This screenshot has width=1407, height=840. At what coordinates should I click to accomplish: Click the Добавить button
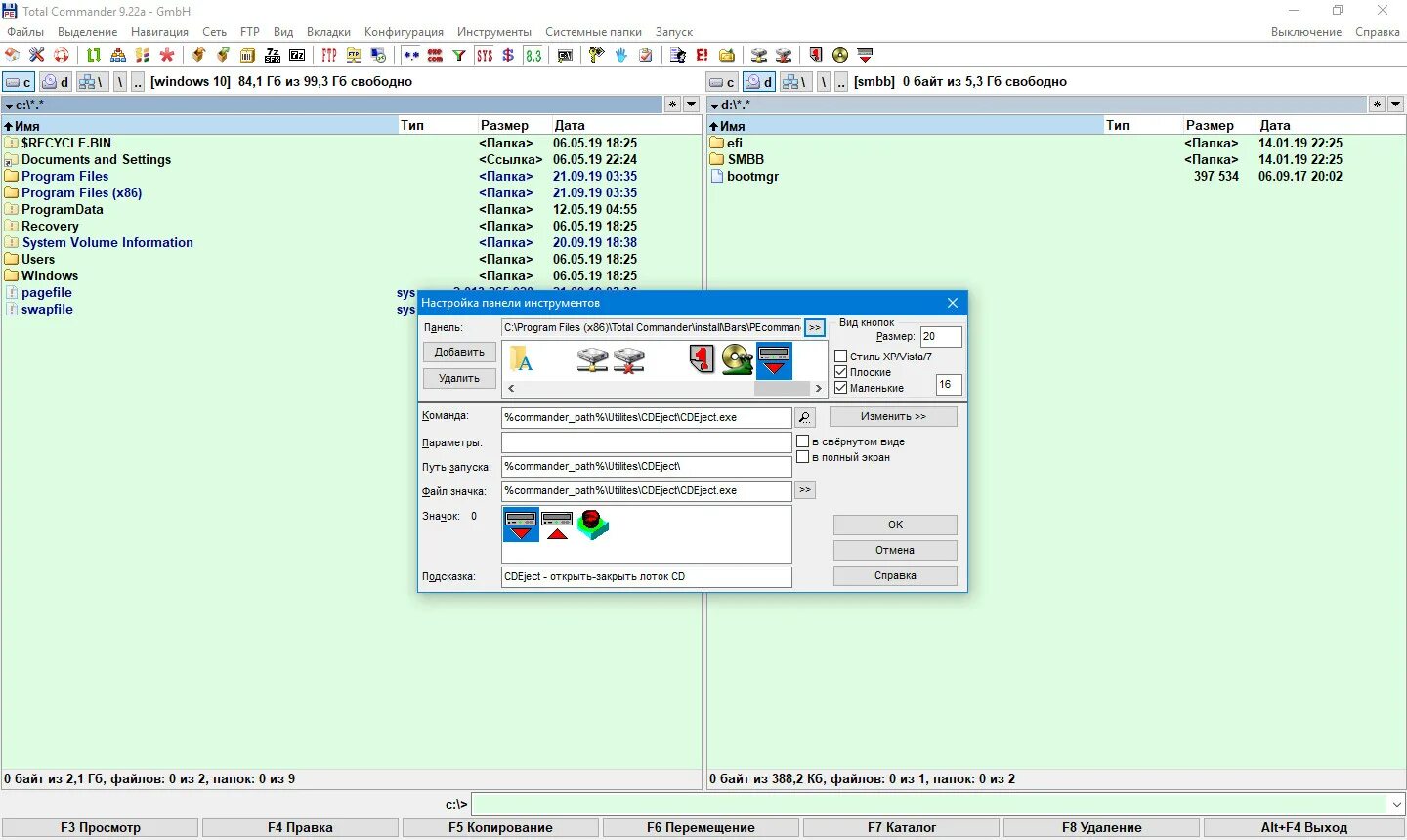coord(460,352)
